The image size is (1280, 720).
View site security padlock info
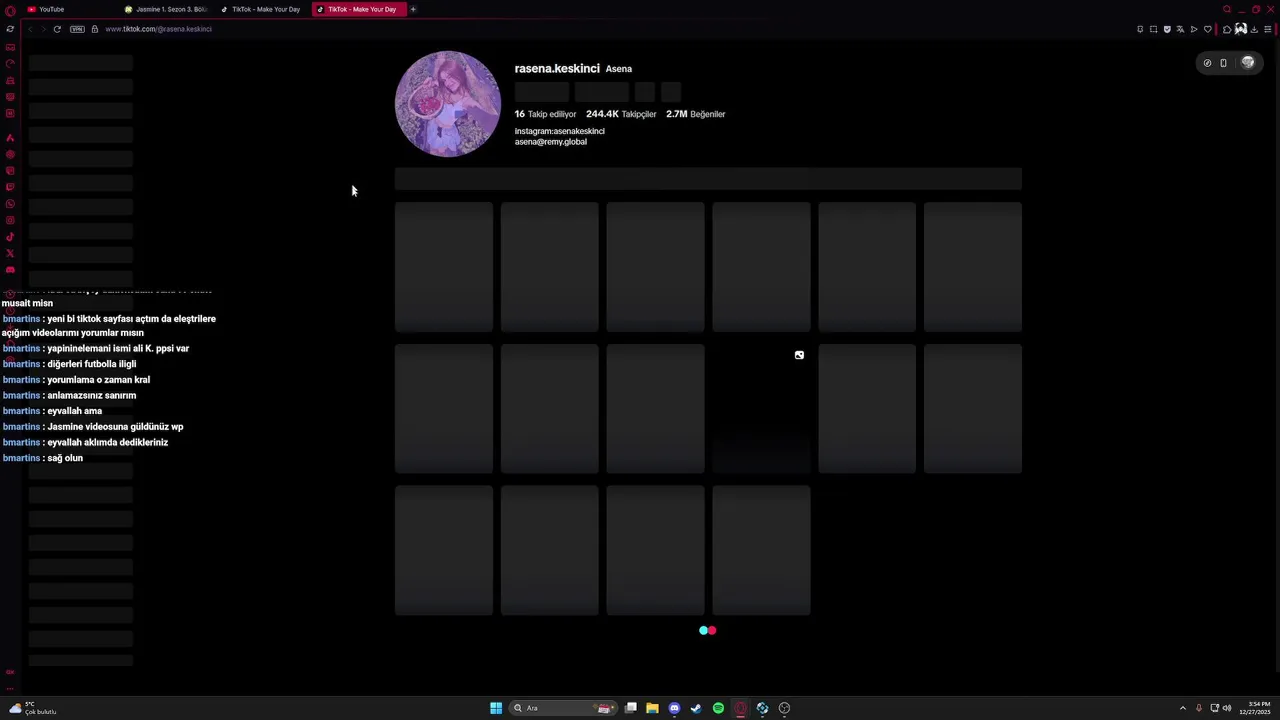[95, 29]
